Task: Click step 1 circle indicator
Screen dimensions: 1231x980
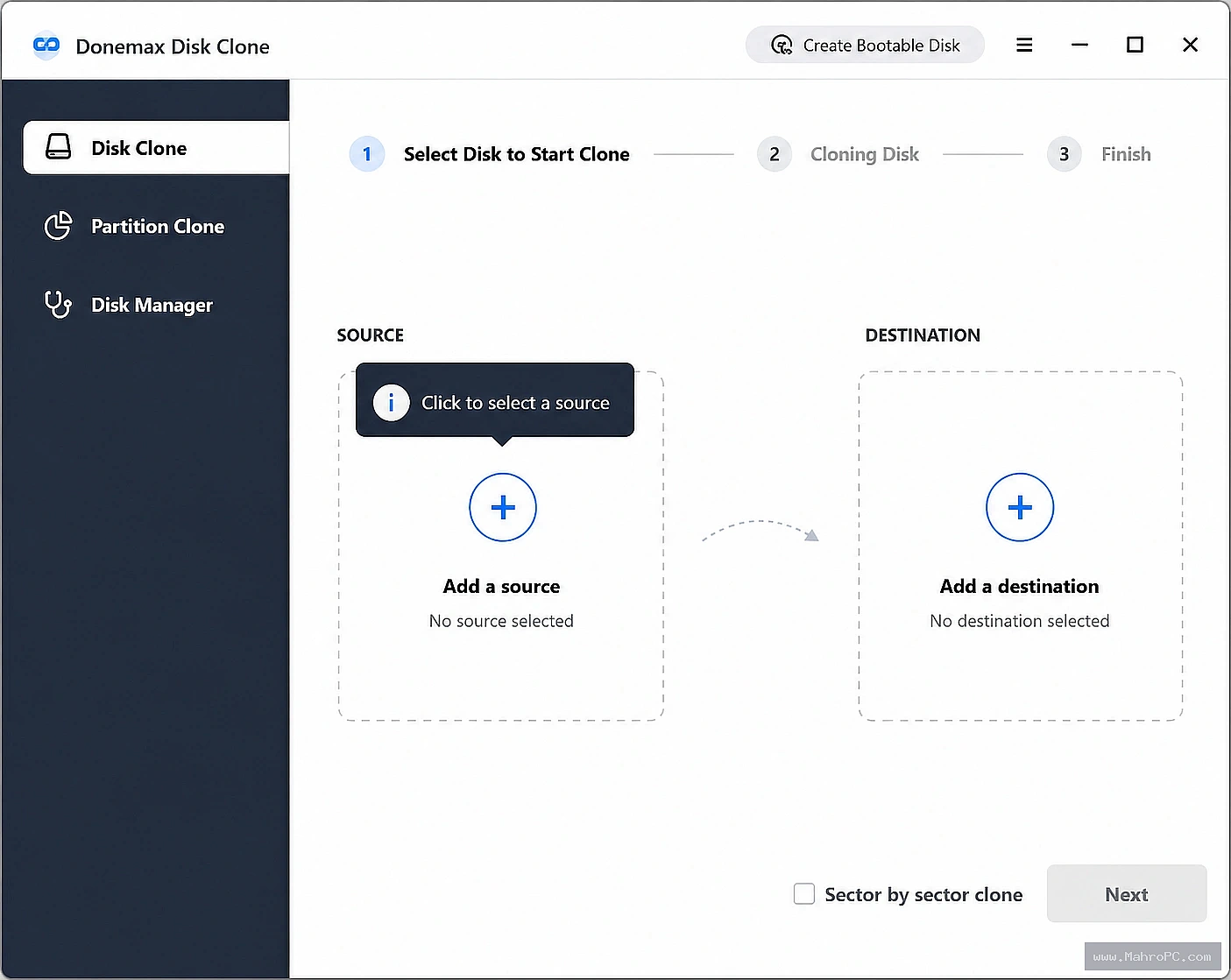Action: click(366, 154)
